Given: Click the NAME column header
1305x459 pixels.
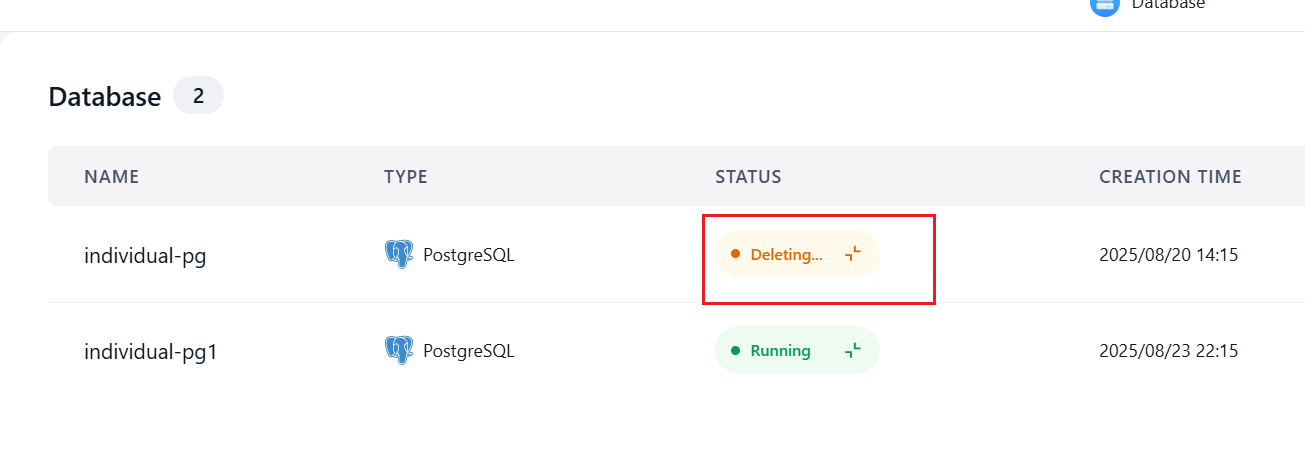Looking at the screenshot, I should (112, 177).
